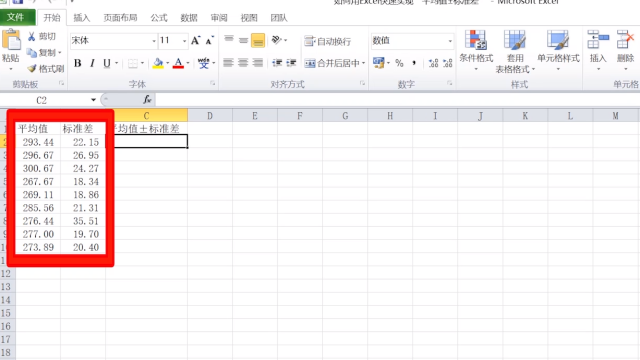This screenshot has width=640, height=360.
Task: Expand the font name 宋体 dropdown
Action: (154, 41)
